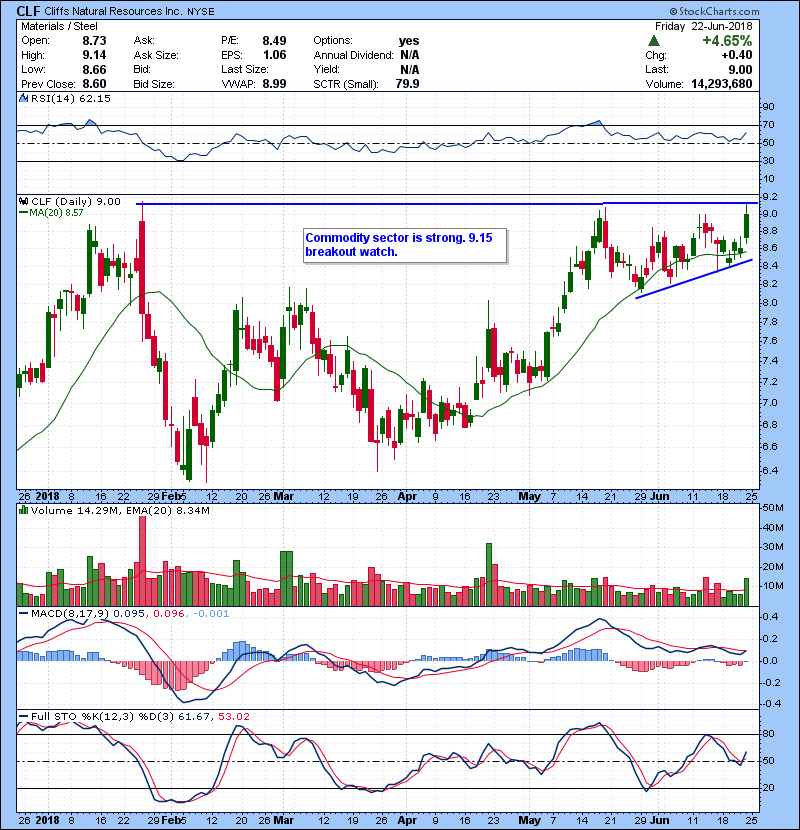Click the May label on price chart axis
The height and width of the screenshot is (830, 800).
click(x=529, y=496)
